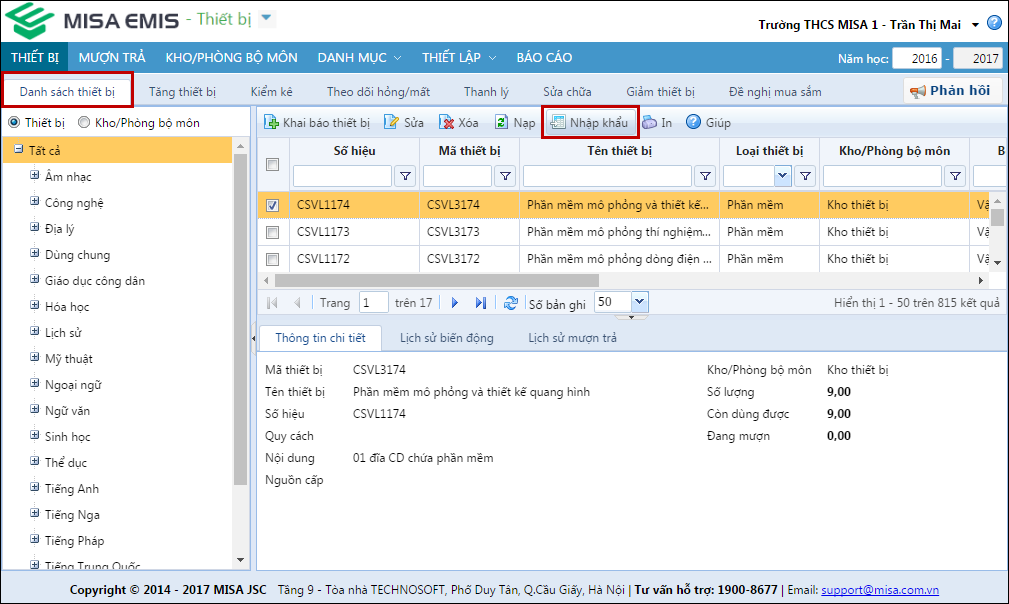
Task: Expand the Công nghệ tree node
Action: tap(35, 201)
